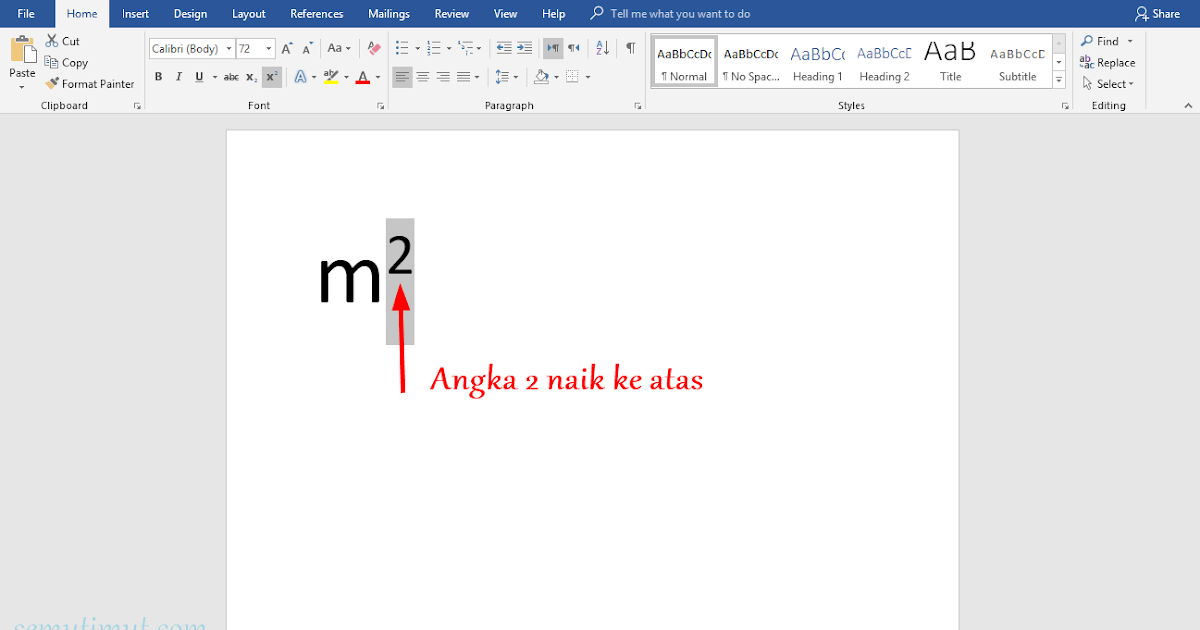Apply the Heading 1 style

817,63
